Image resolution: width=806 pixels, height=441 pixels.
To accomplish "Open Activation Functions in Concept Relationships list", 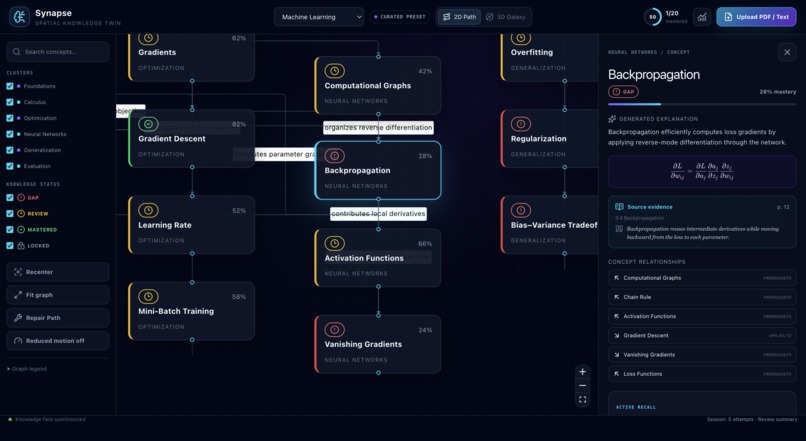I will [702, 317].
